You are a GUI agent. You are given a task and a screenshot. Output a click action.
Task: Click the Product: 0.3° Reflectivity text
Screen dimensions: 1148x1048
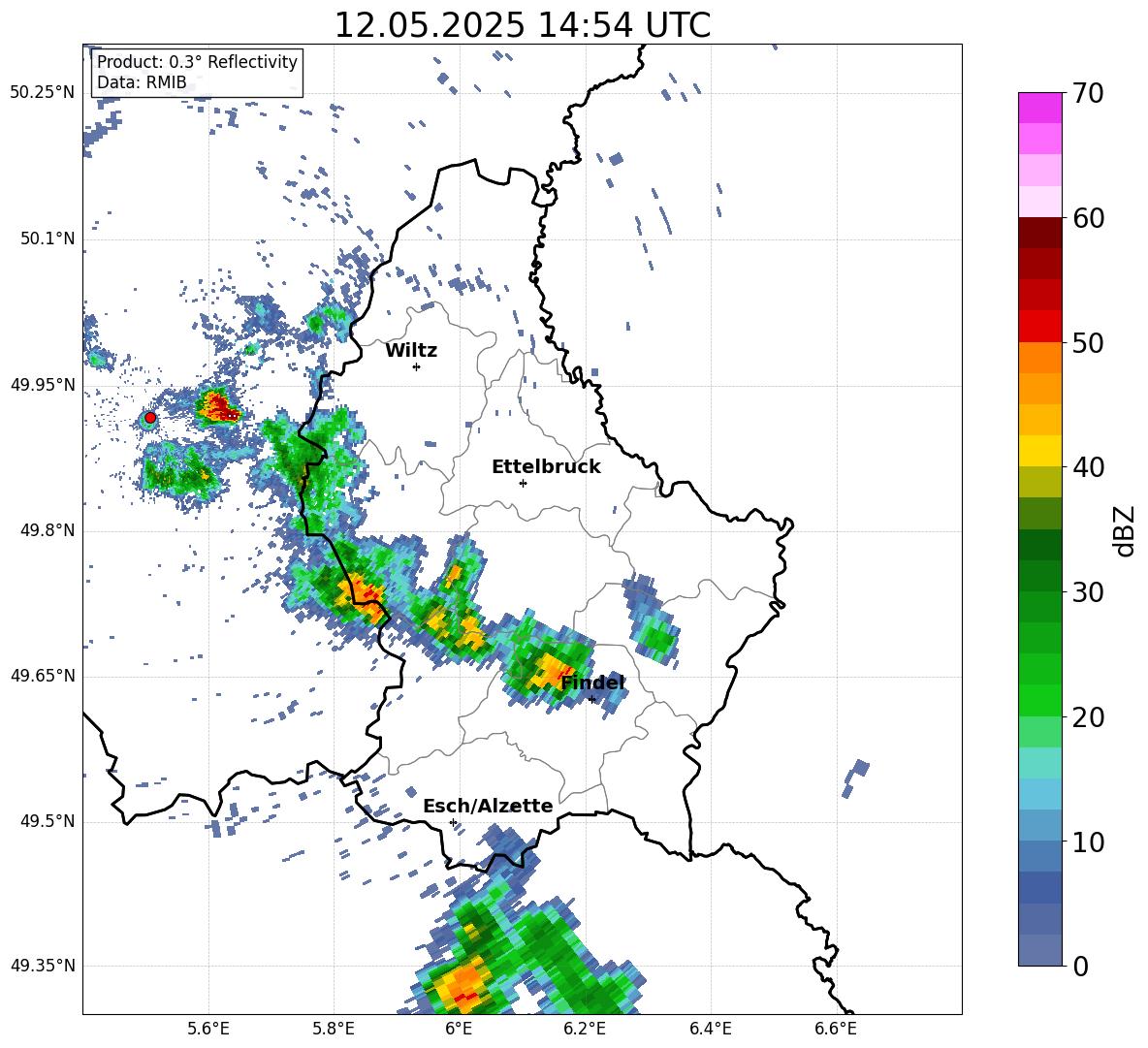pos(197,62)
